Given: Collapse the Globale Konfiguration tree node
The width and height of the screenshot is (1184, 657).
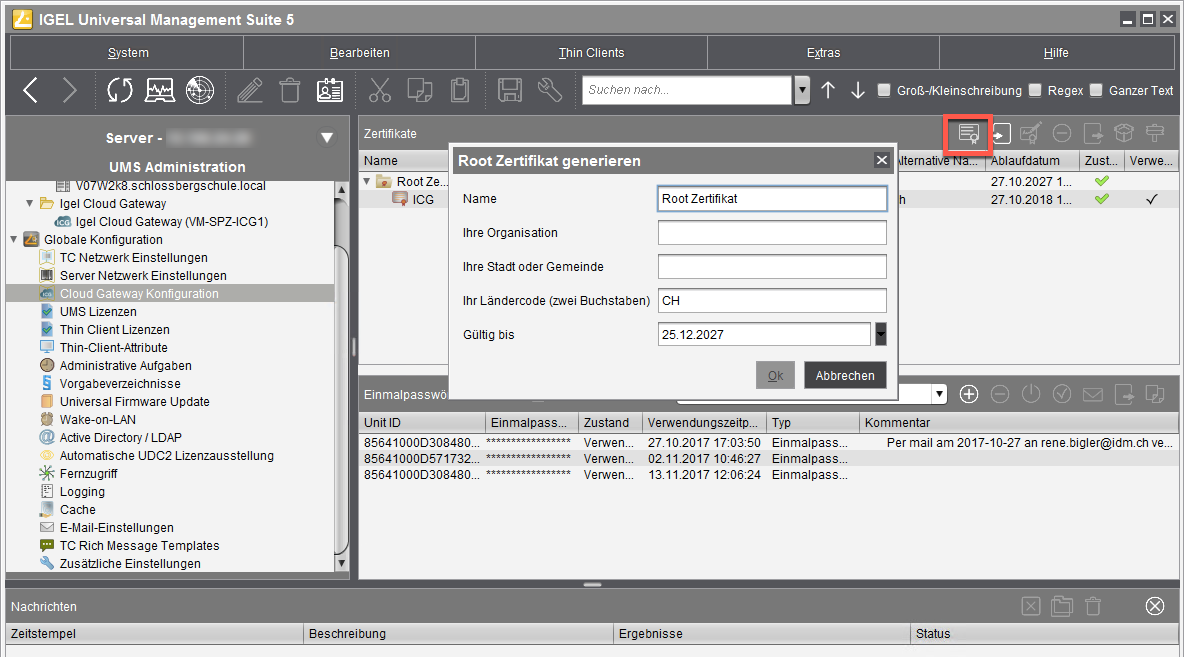Looking at the screenshot, I should [14, 239].
